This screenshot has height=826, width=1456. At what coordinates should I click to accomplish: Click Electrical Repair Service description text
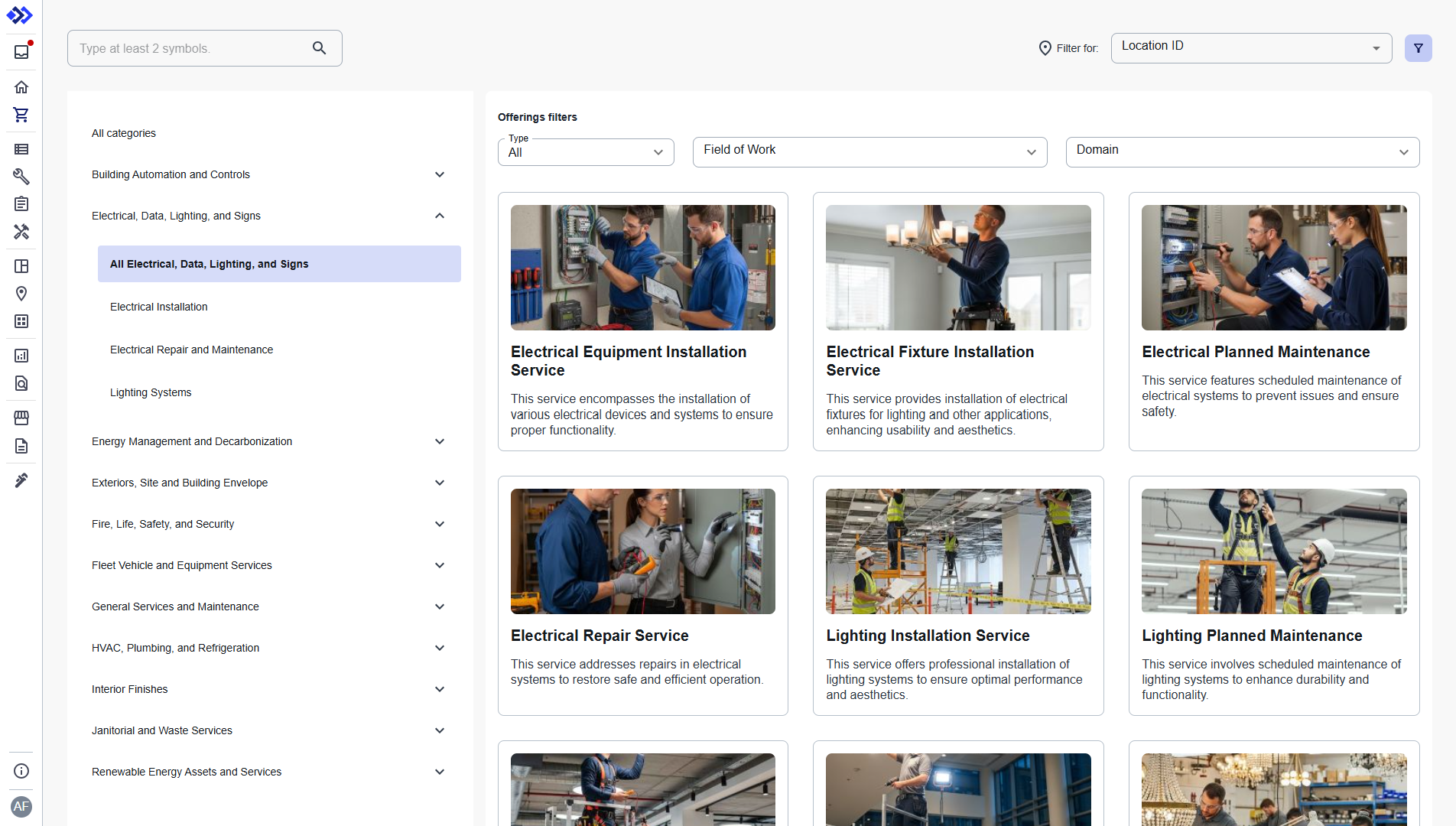pos(637,672)
